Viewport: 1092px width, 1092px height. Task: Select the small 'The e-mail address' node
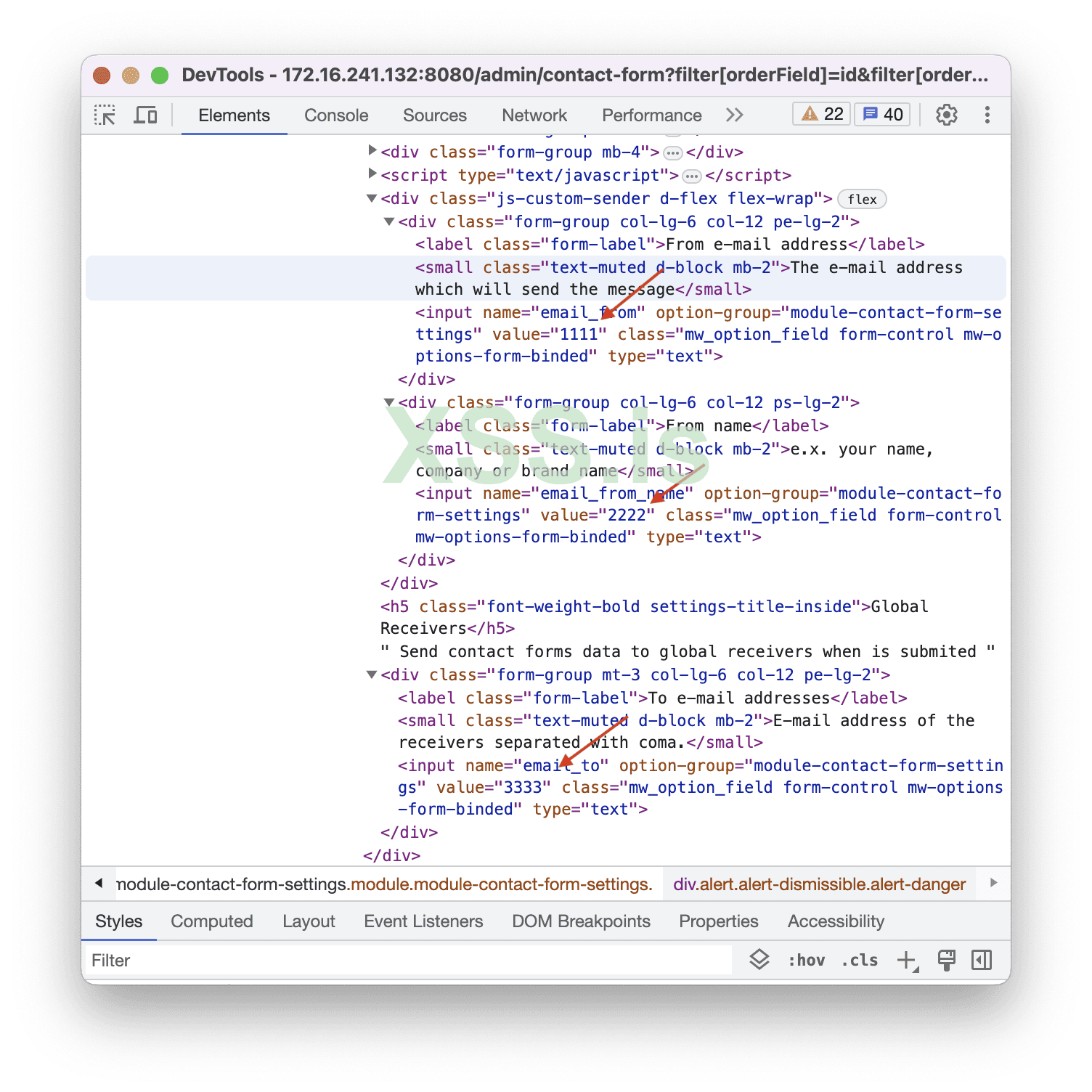pyautogui.click(x=546, y=278)
